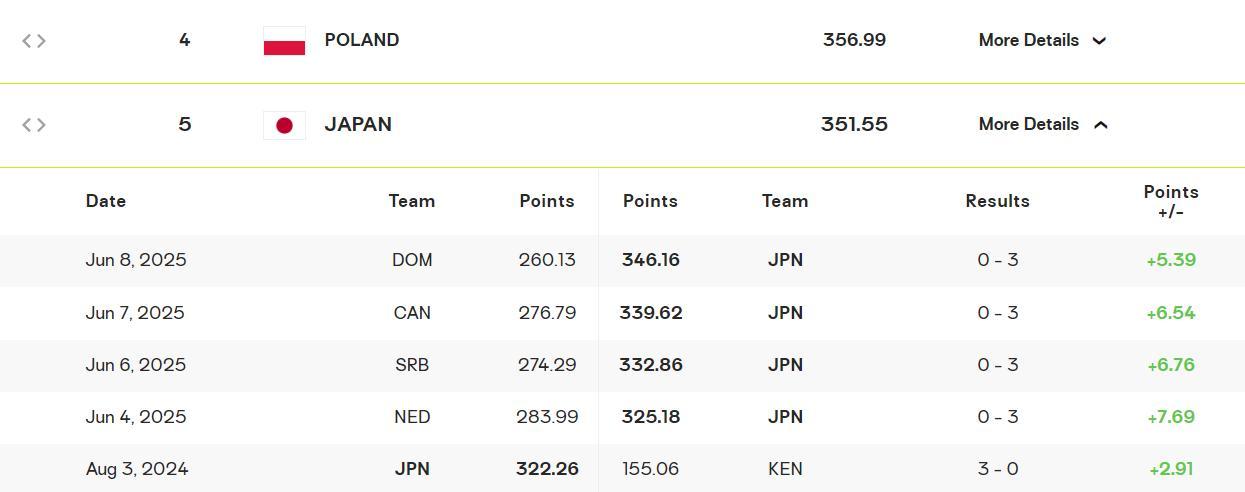The width and height of the screenshot is (1245, 492).
Task: Expand Poland's More Details chevron
Action: (1099, 41)
